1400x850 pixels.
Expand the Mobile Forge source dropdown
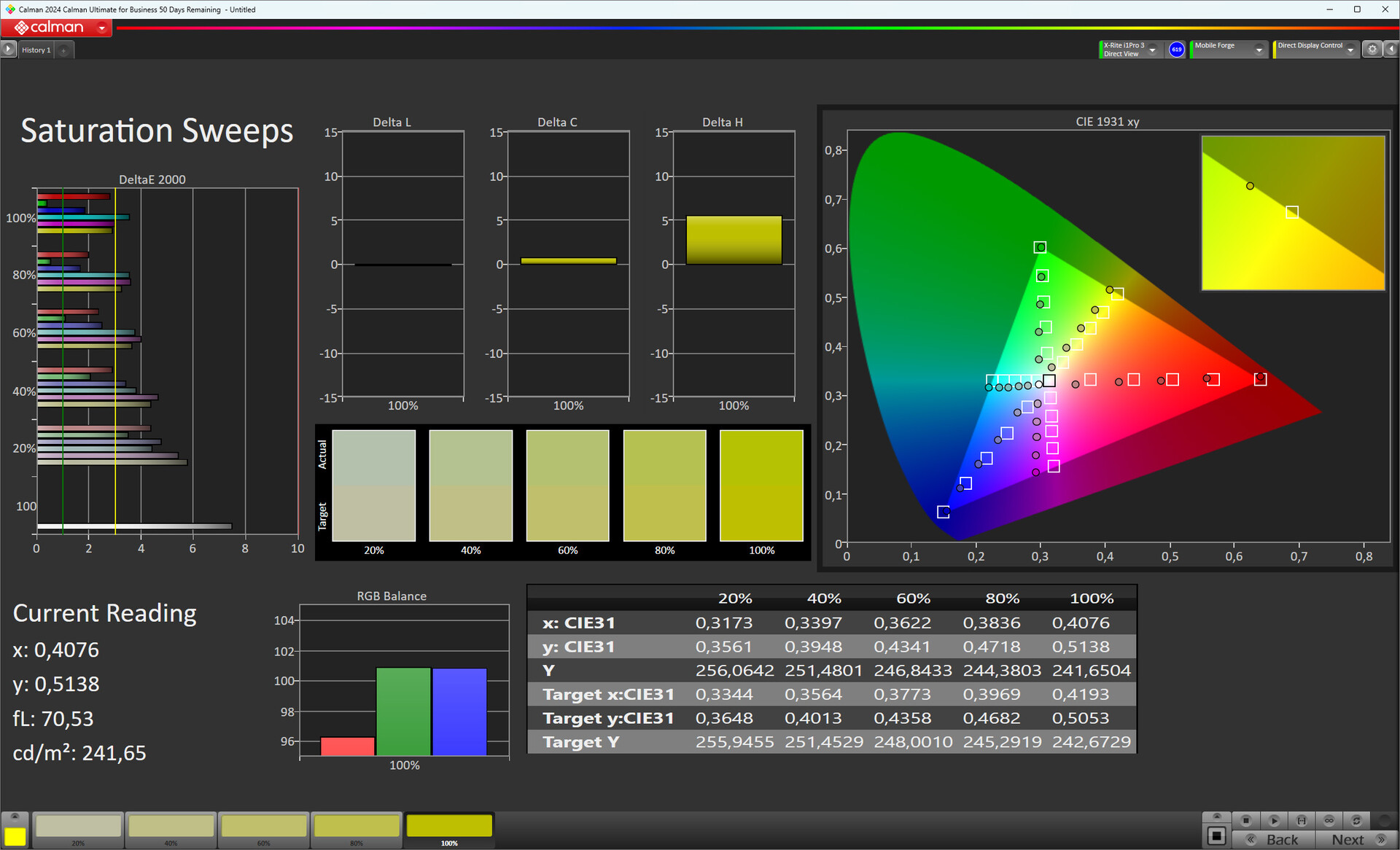coord(1259,50)
